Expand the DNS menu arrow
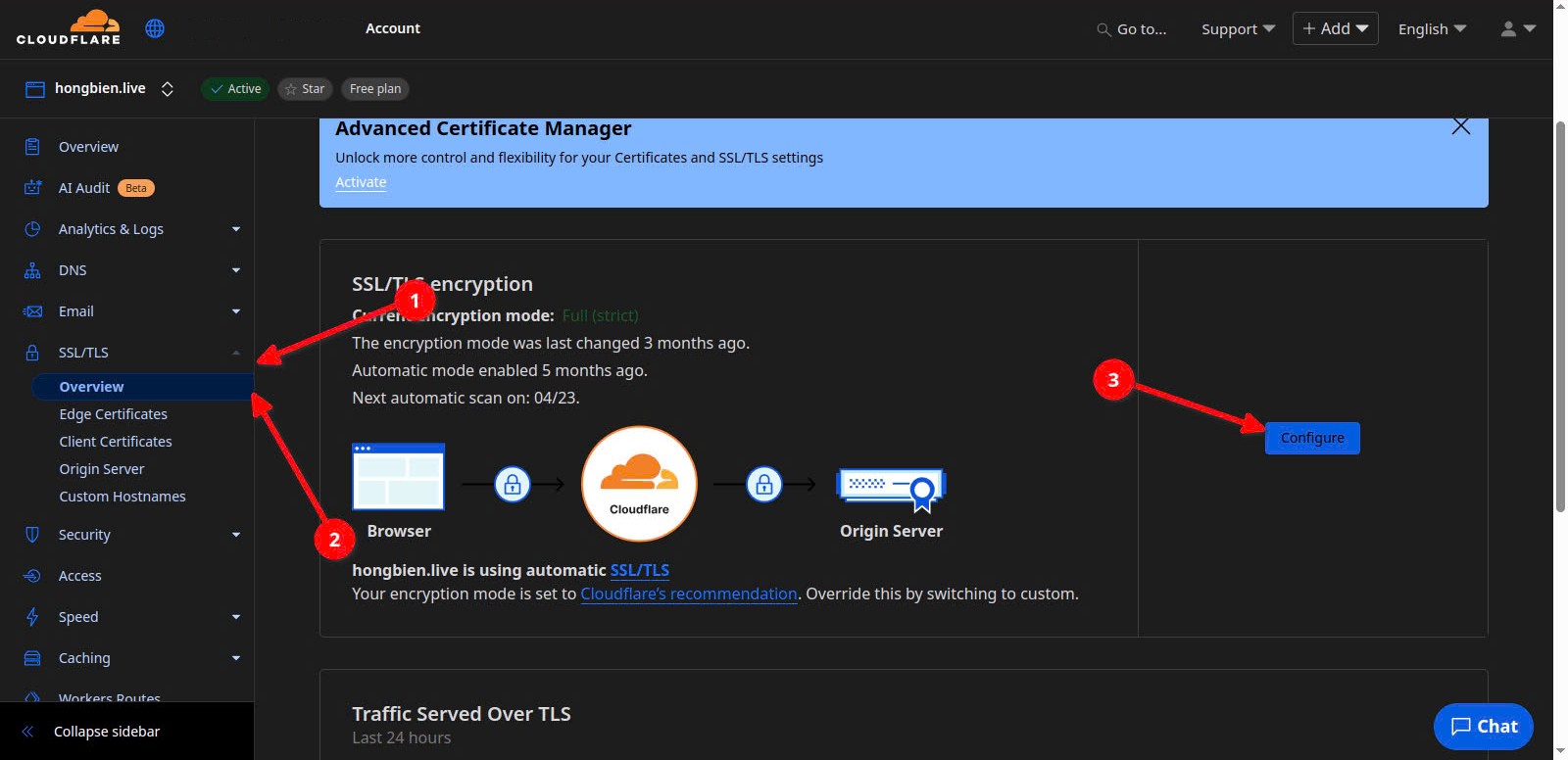The image size is (1568, 760). tap(236, 270)
